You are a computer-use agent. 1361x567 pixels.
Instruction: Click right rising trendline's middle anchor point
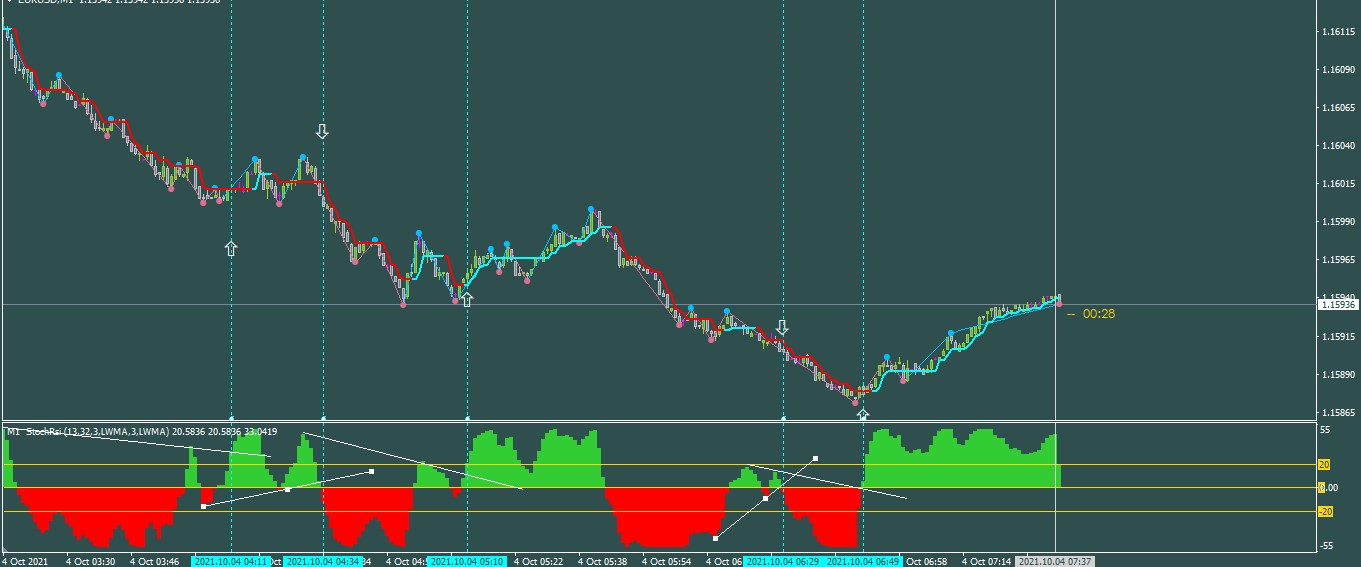pyautogui.click(x=765, y=498)
